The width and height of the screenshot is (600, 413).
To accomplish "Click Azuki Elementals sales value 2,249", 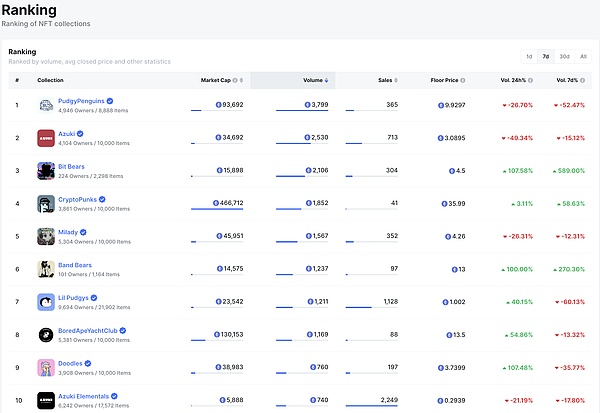I will tap(389, 400).
